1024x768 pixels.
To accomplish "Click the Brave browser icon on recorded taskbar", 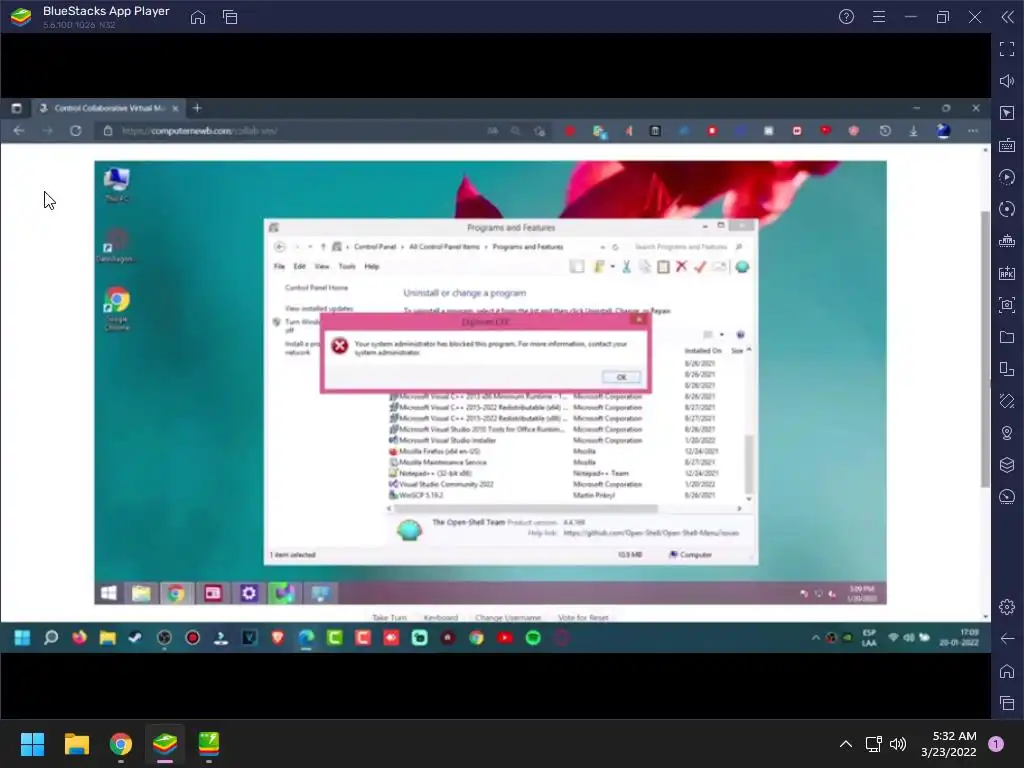I will (x=278, y=638).
